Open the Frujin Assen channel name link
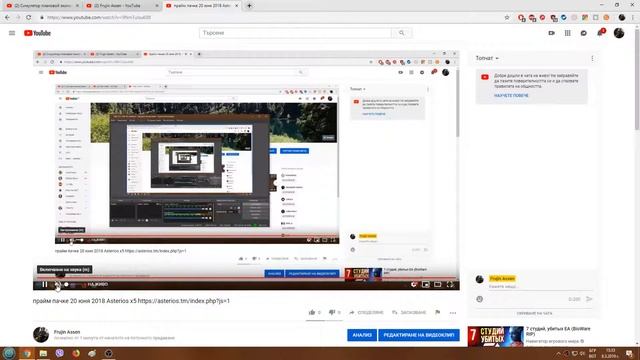 (x=67, y=332)
